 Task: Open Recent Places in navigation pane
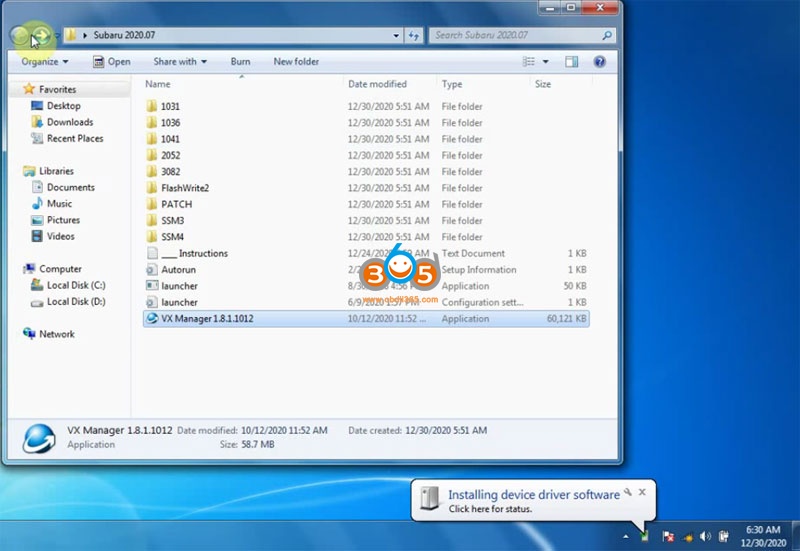coord(67,138)
